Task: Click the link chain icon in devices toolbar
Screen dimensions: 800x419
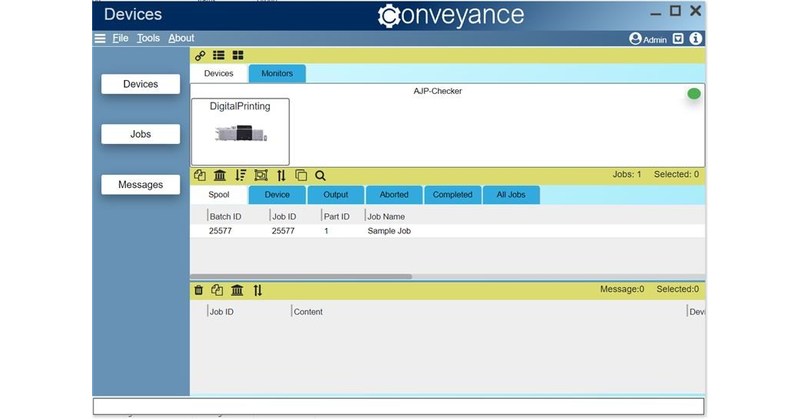Action: point(200,56)
